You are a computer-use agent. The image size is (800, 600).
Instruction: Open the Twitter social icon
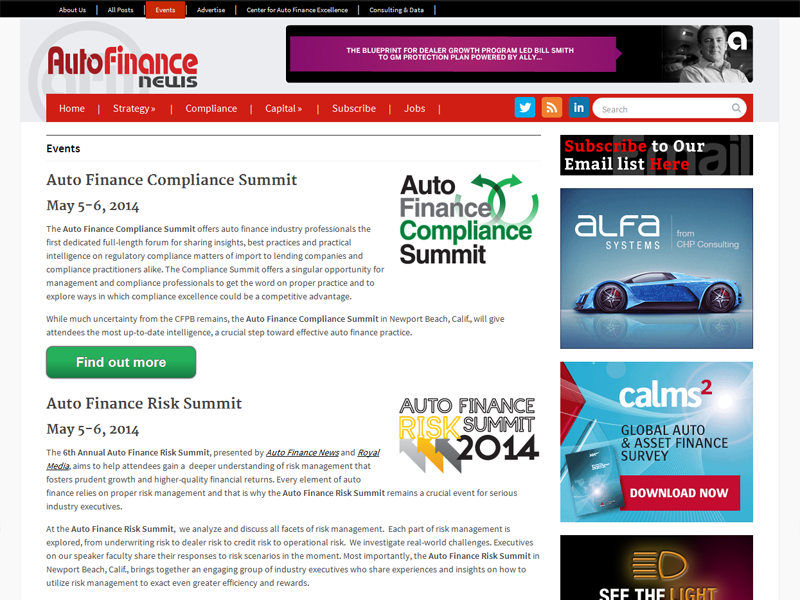pos(525,108)
